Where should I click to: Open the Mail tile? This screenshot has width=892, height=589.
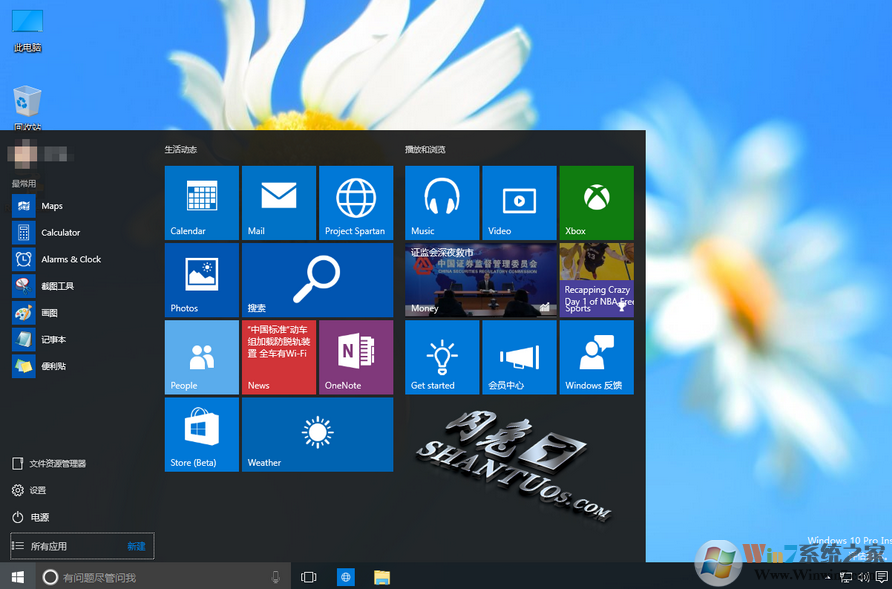(279, 203)
